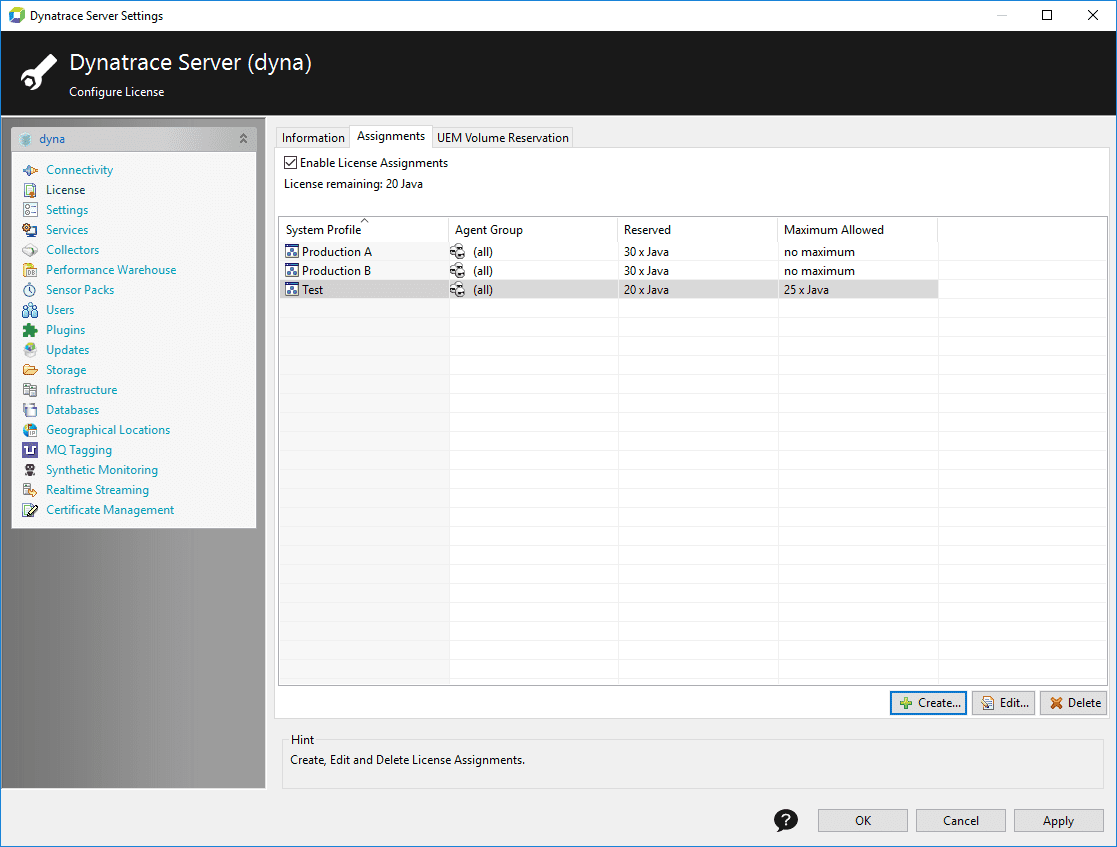Click the Connectivity sidebar icon
The image size is (1117, 847).
pyautogui.click(x=30, y=170)
